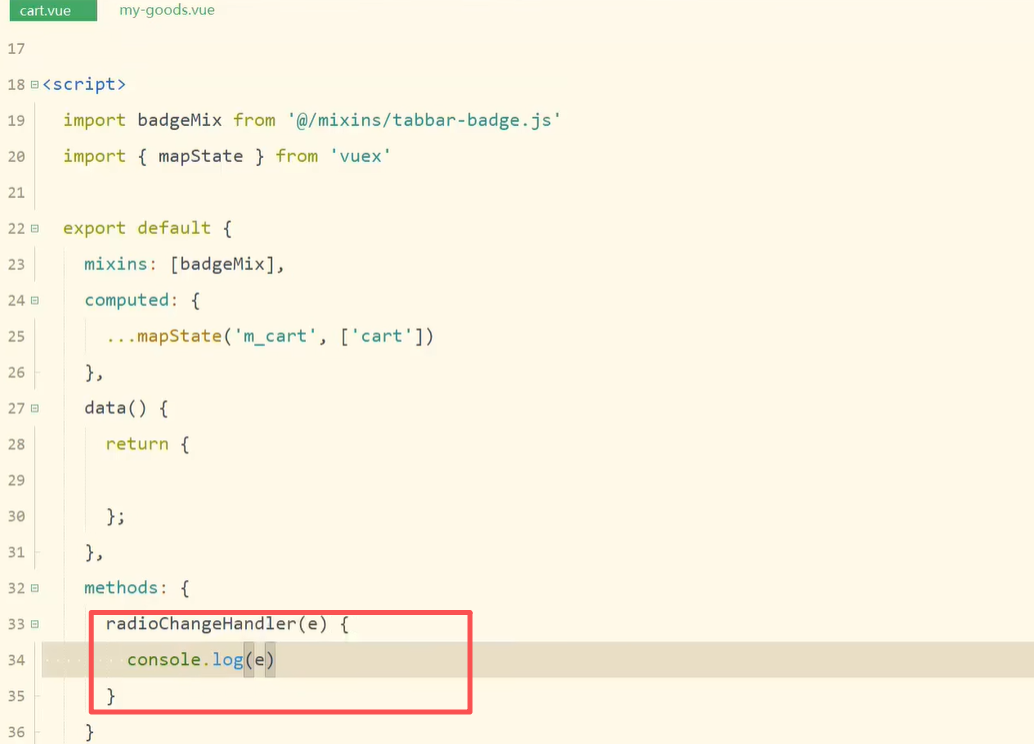Click line number 29 in the gutter
This screenshot has width=1034, height=744.
(16, 480)
